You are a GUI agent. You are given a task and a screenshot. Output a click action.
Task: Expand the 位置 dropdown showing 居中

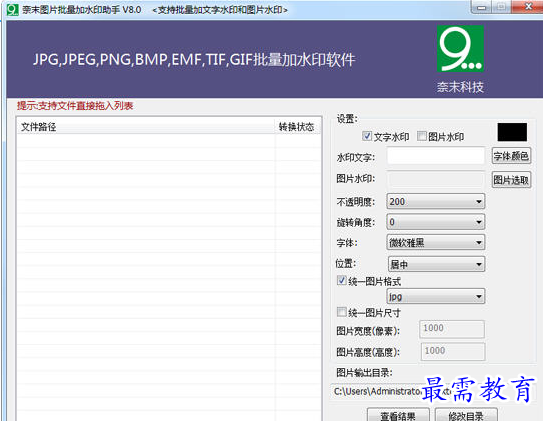point(436,264)
